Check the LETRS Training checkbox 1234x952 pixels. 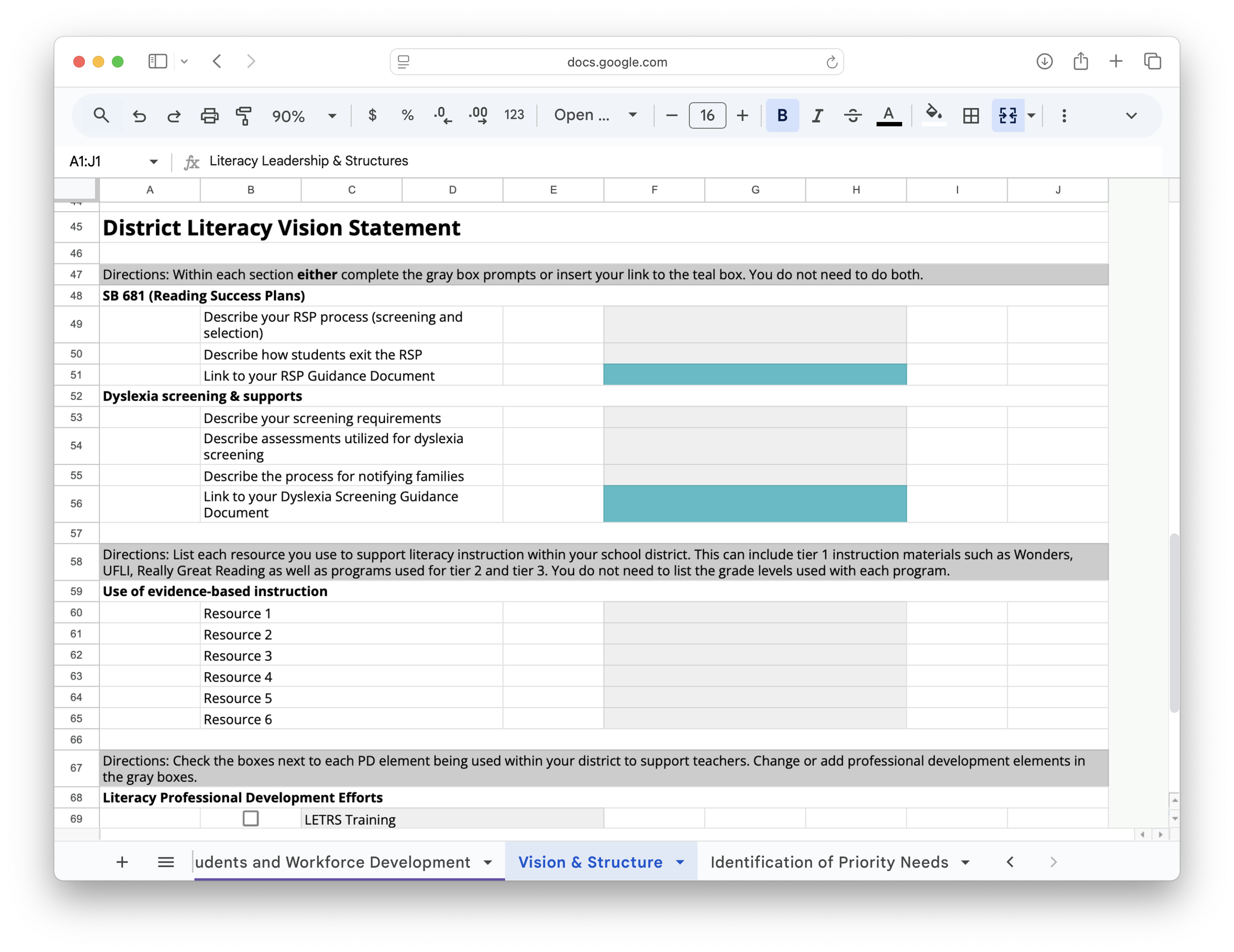(x=250, y=818)
